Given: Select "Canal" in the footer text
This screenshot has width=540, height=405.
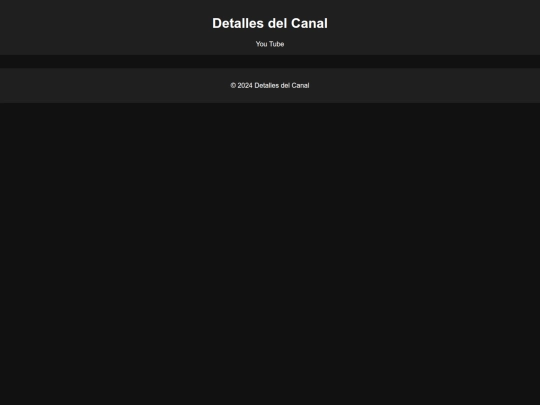Looking at the screenshot, I should [x=300, y=85].
